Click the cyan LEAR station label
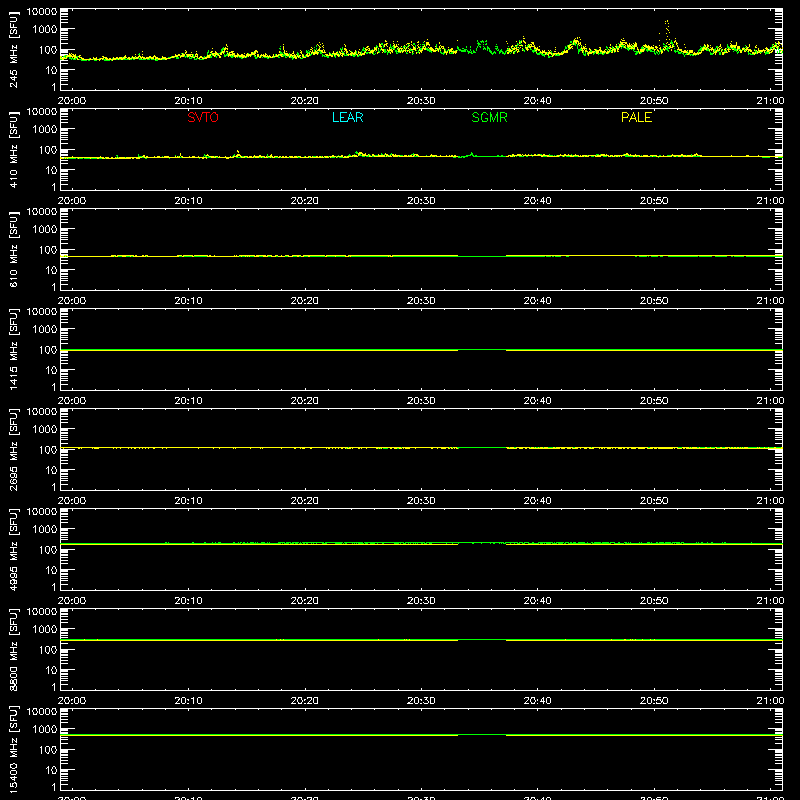 pos(347,117)
